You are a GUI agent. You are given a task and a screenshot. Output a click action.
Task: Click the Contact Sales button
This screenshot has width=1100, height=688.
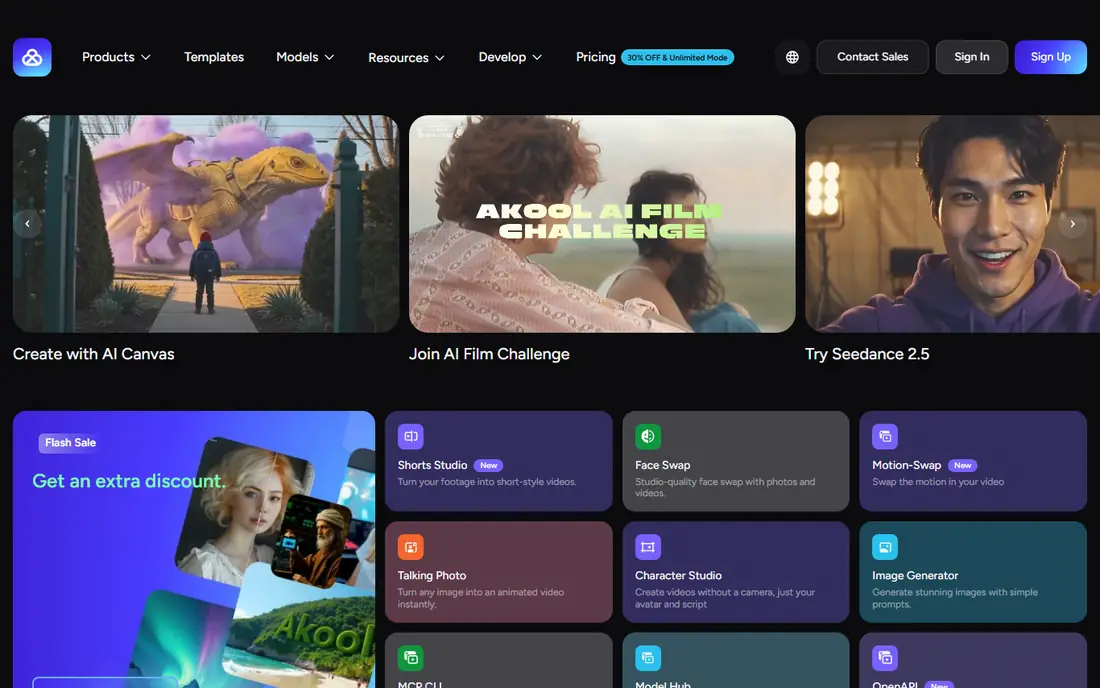(x=872, y=57)
